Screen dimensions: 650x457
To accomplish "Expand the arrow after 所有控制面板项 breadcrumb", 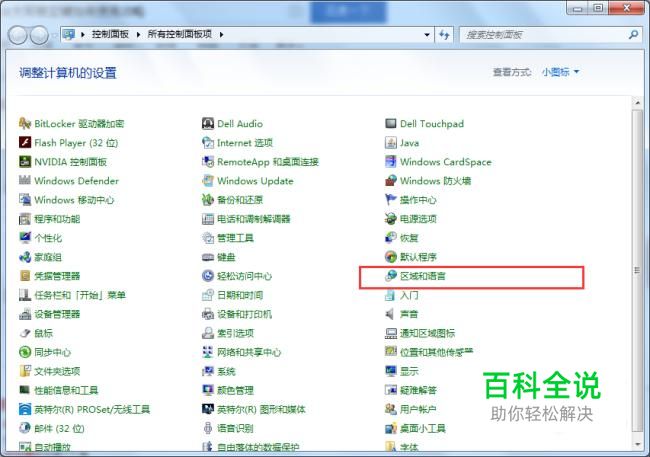I will tap(221, 34).
